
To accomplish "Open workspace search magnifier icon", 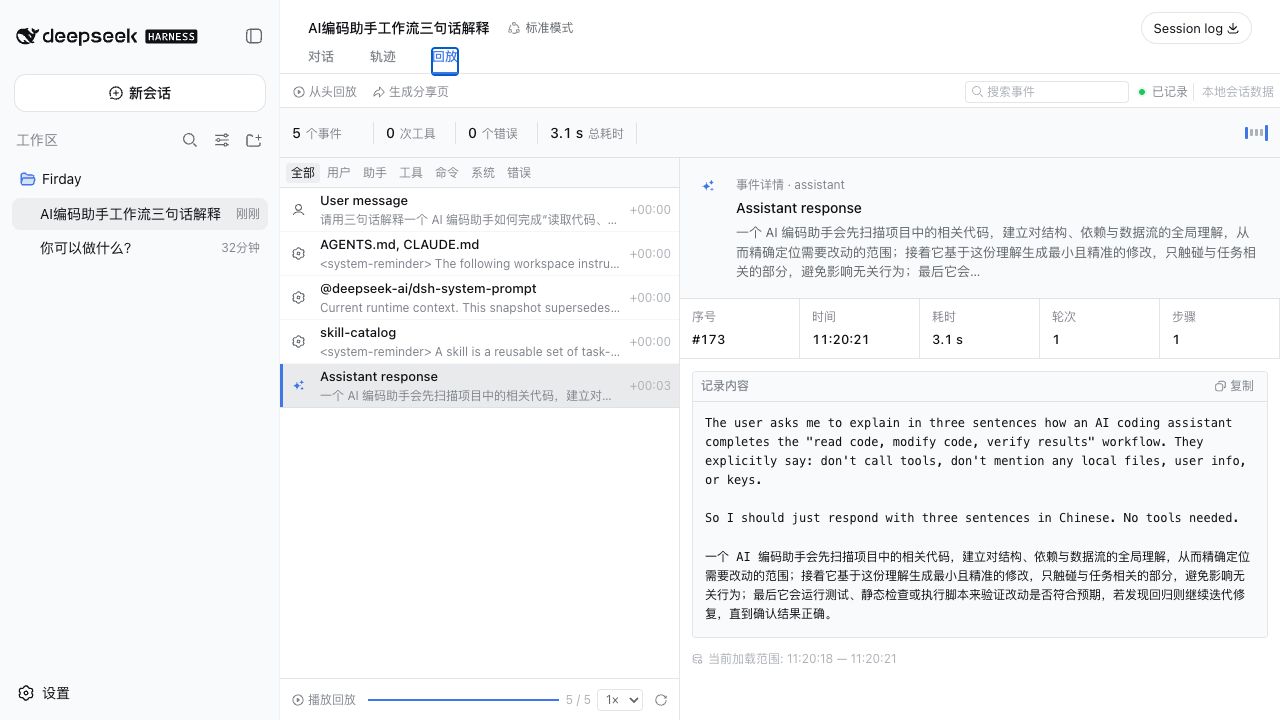I will click(x=190, y=140).
